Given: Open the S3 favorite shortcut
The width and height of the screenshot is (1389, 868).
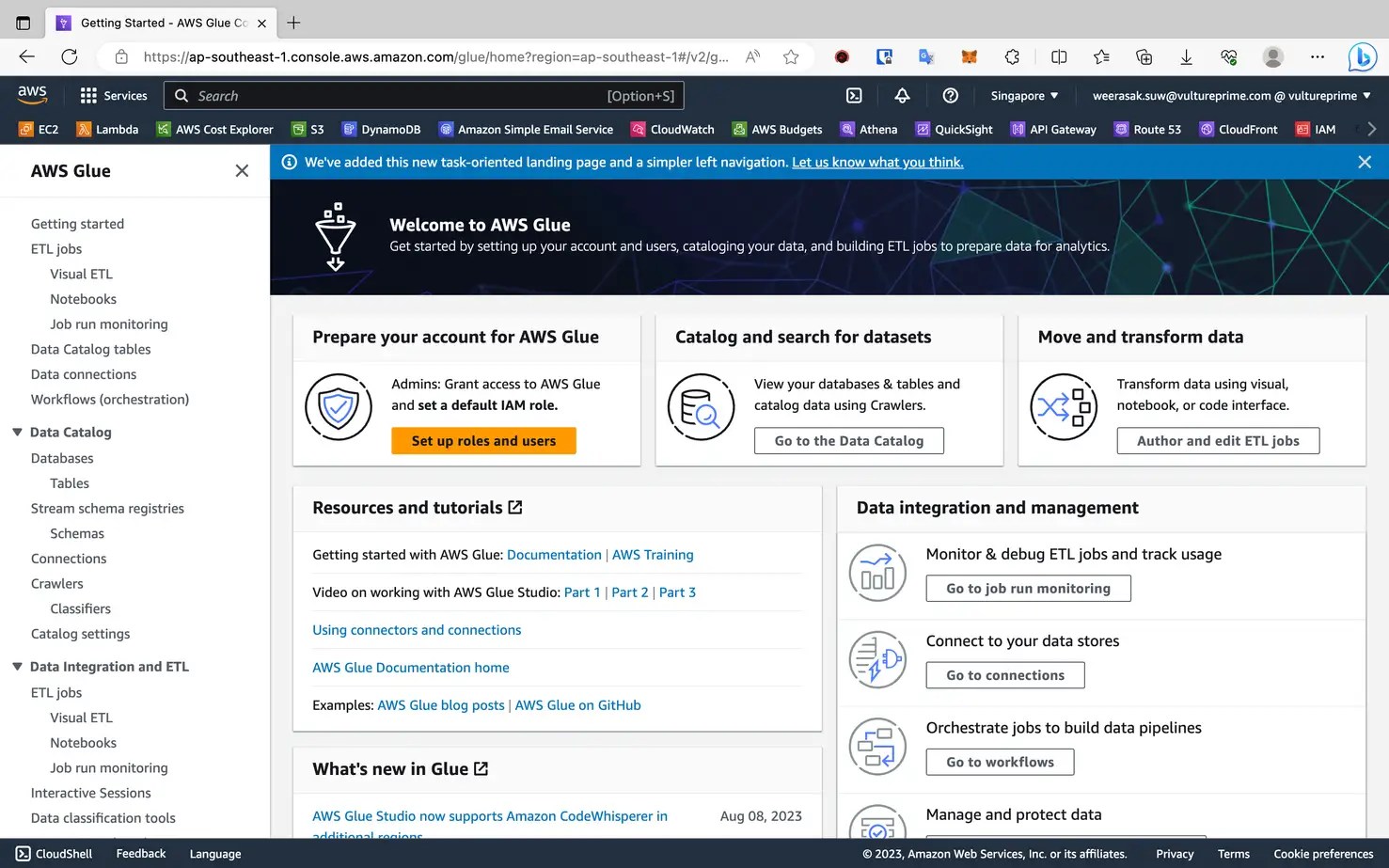Looking at the screenshot, I should coord(308,130).
